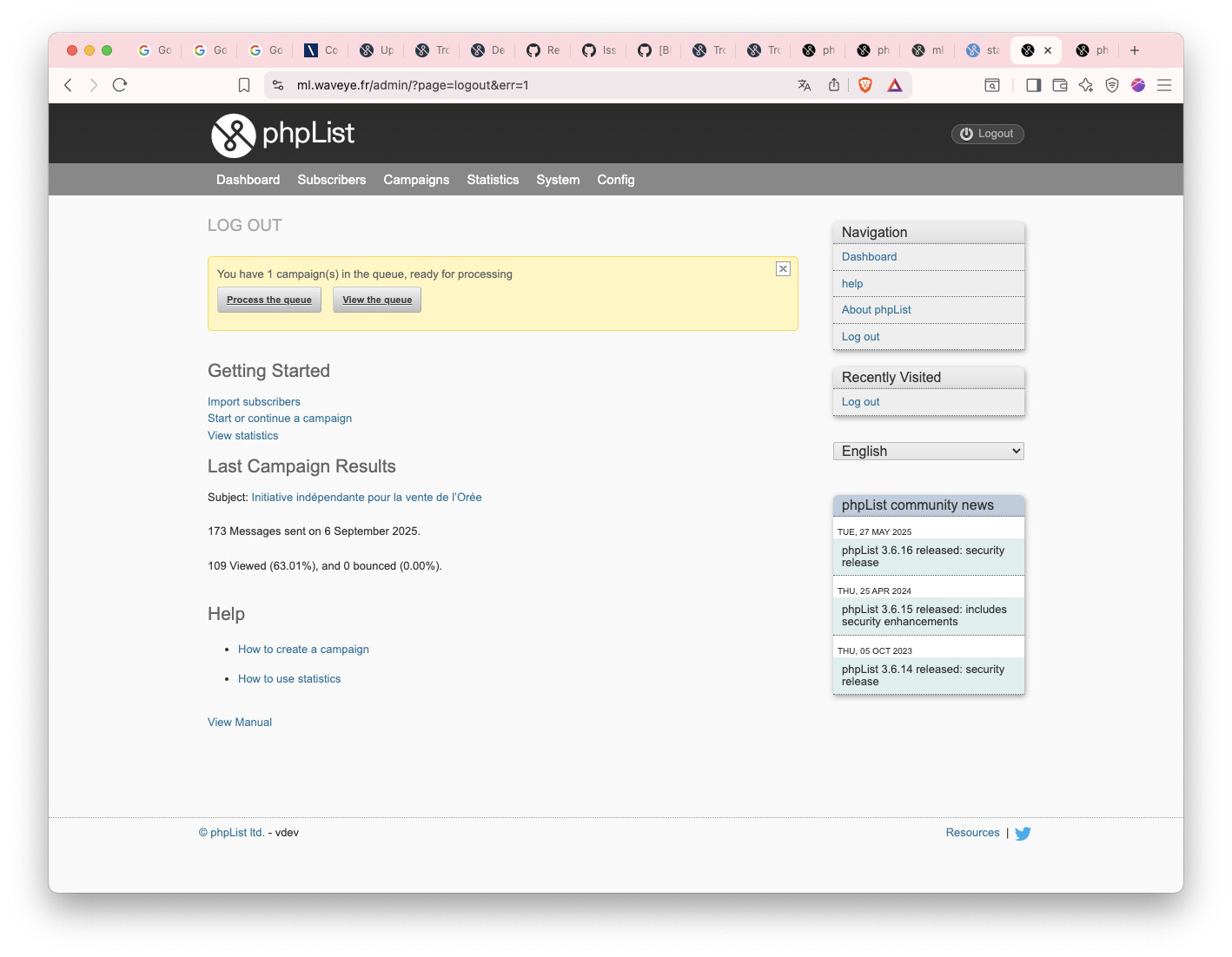The height and width of the screenshot is (957, 1232).
Task: Click the phpList logo in header
Action: tap(282, 135)
